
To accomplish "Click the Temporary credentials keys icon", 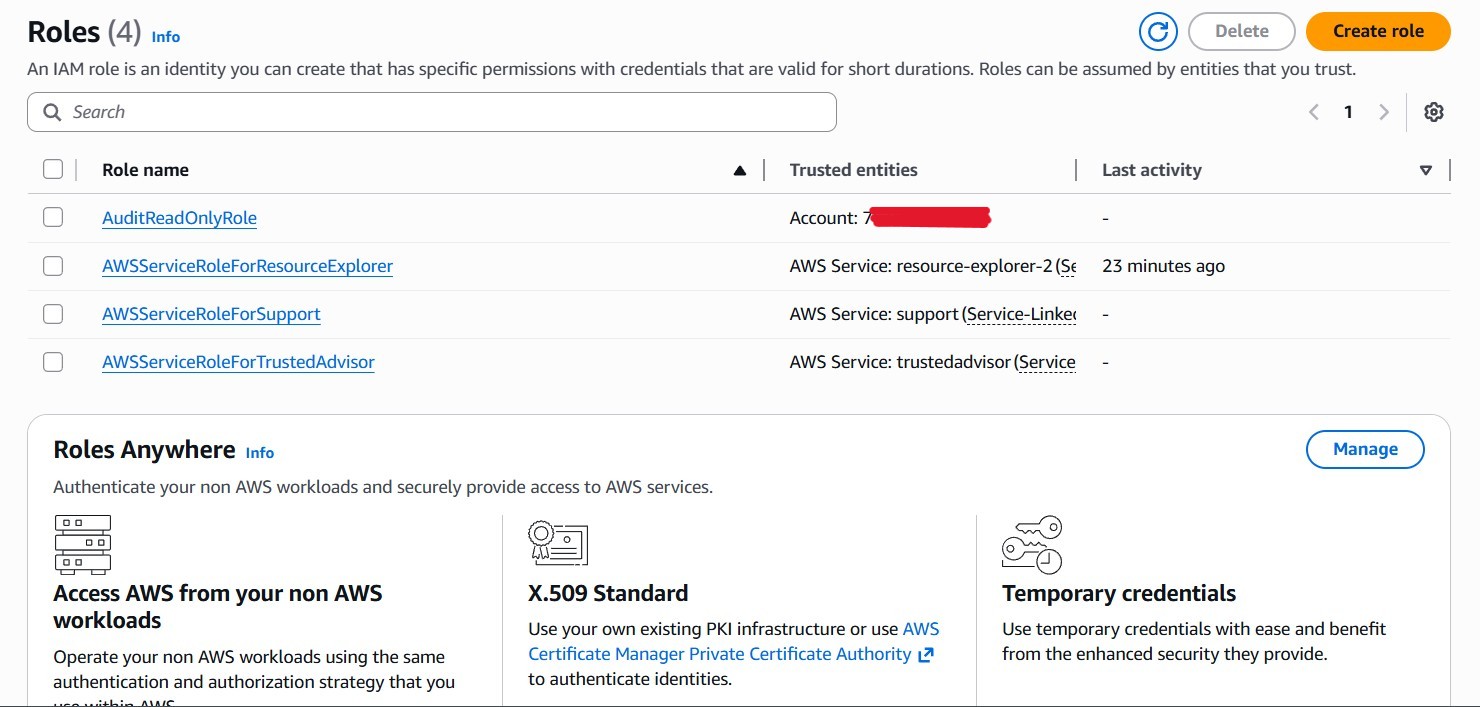I will point(1032,543).
